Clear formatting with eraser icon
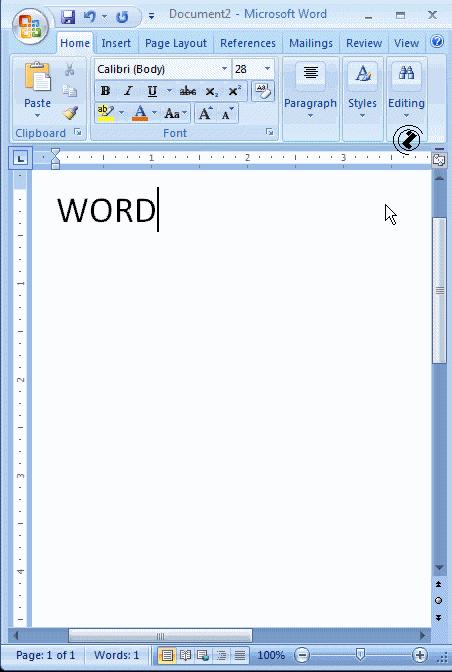452x672 pixels. (x=263, y=91)
